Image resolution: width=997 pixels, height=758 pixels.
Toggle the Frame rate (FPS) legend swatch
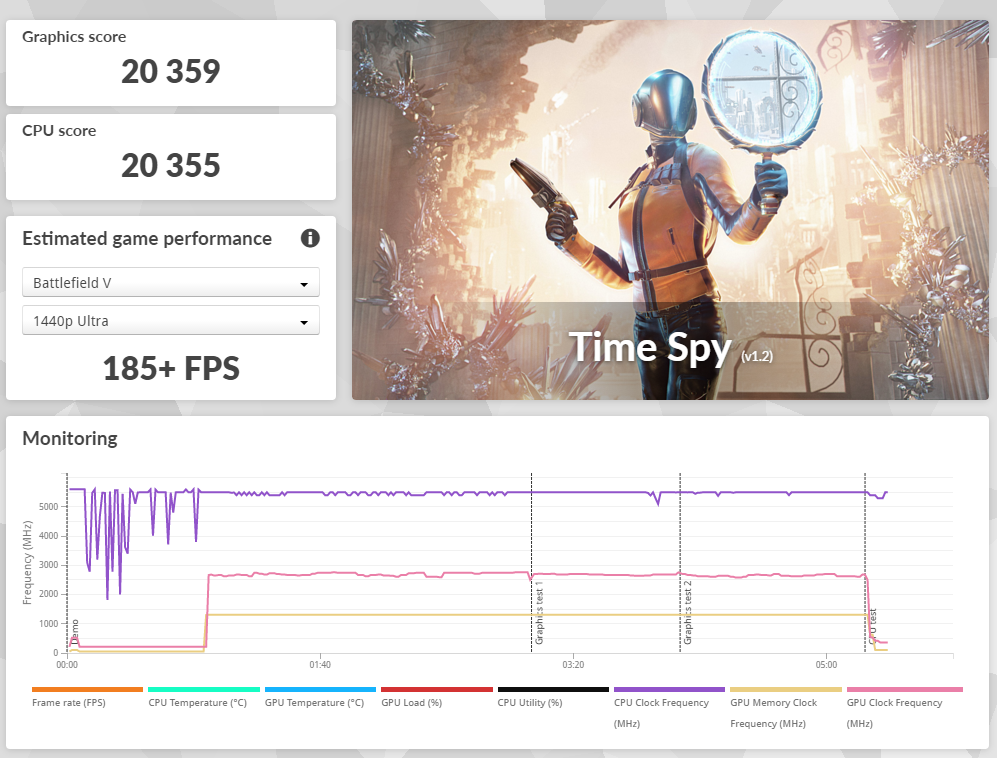[x=87, y=689]
